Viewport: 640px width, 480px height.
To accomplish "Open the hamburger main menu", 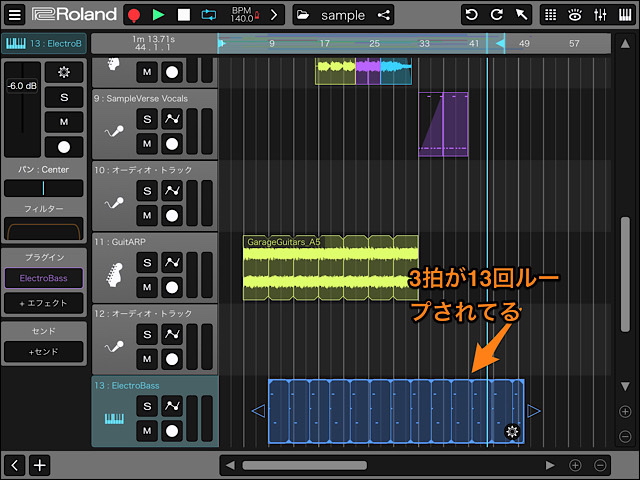I will coord(15,15).
